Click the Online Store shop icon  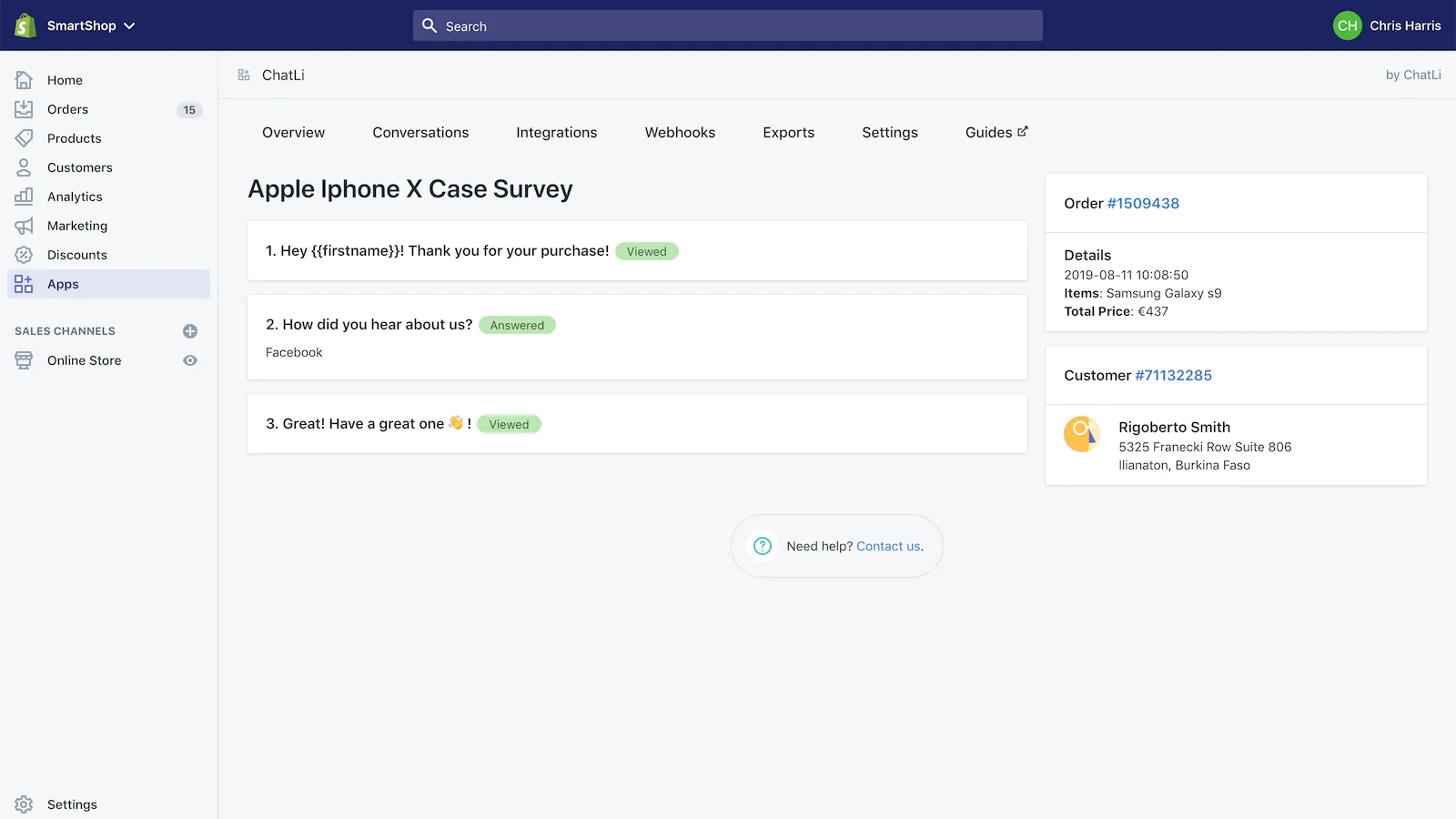click(24, 360)
